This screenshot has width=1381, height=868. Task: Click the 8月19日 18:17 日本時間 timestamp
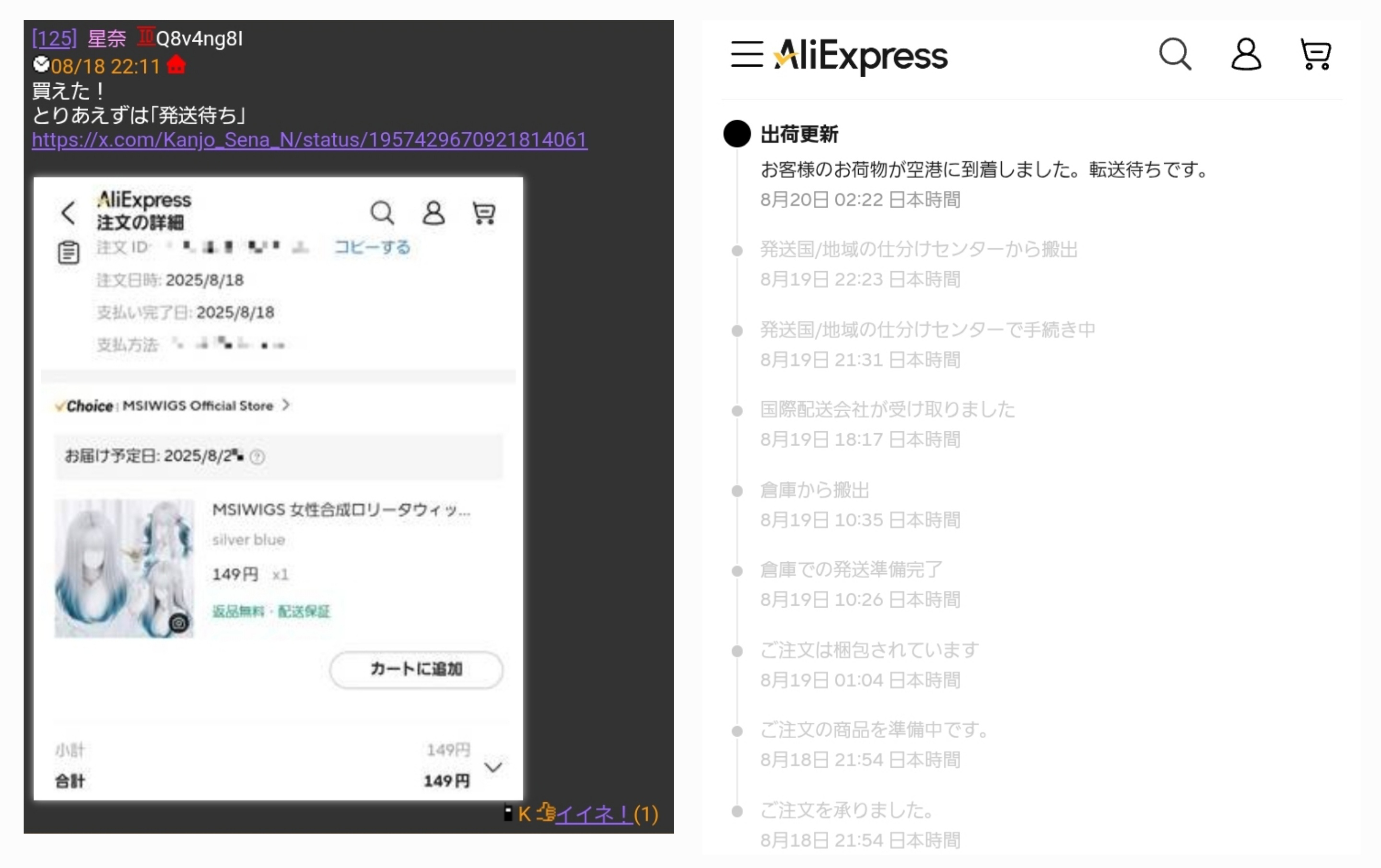[860, 440]
